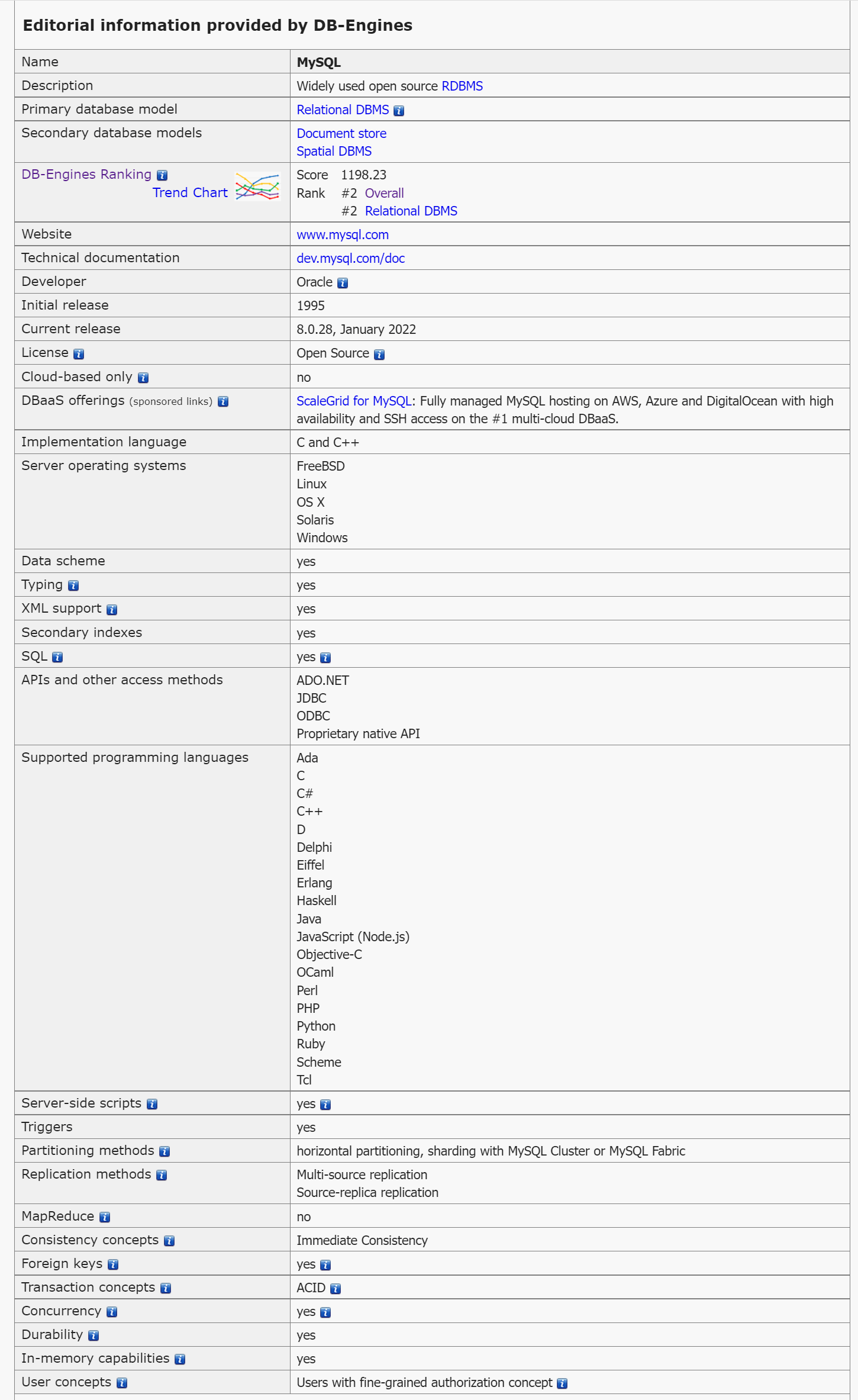Click ADO.NET in access methods list

[x=322, y=680]
